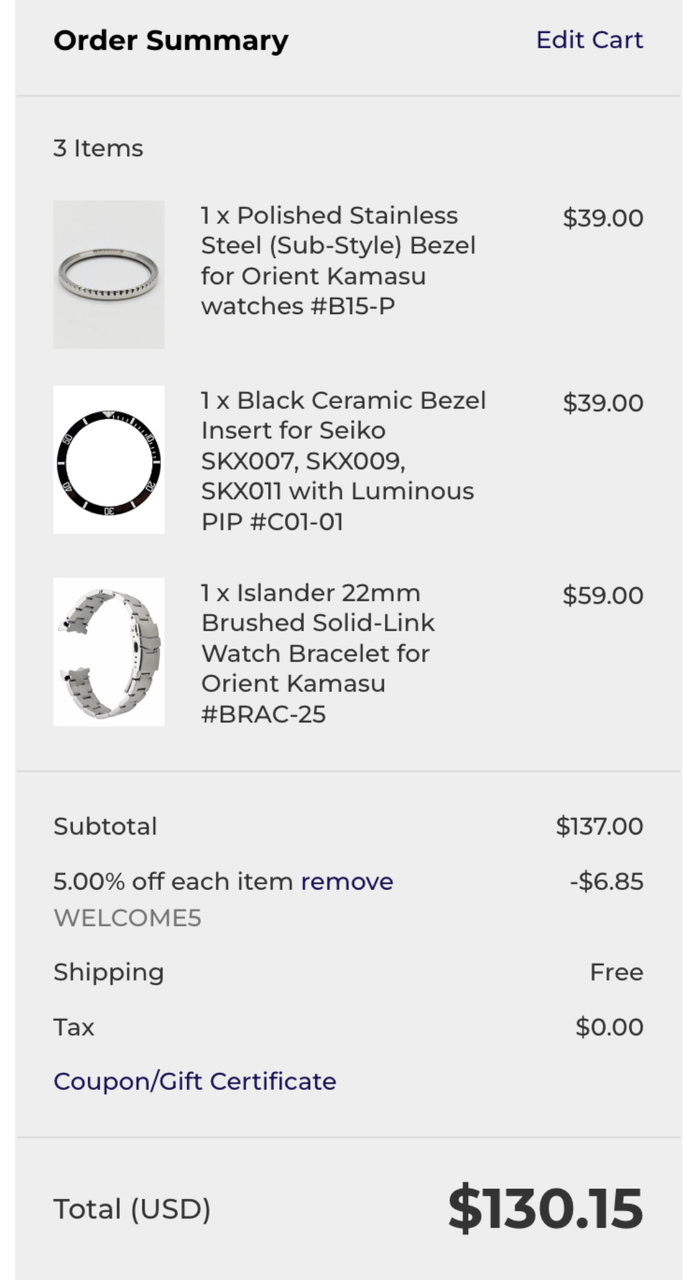Screen dimensions: 686x1280
Task: Click the Subtotal label
Action: 105,826
